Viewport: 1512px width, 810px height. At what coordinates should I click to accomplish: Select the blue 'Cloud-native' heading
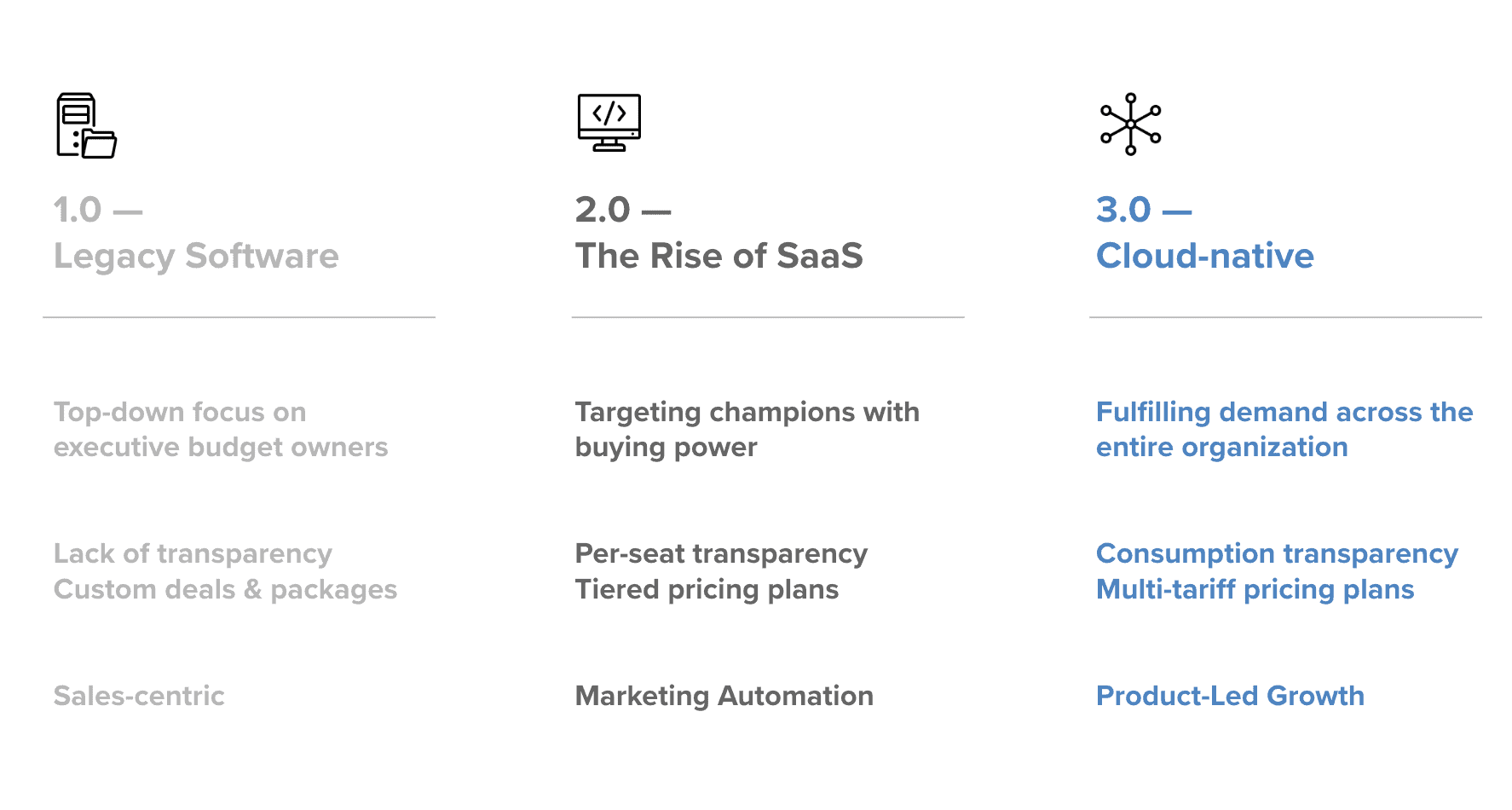tap(1204, 256)
